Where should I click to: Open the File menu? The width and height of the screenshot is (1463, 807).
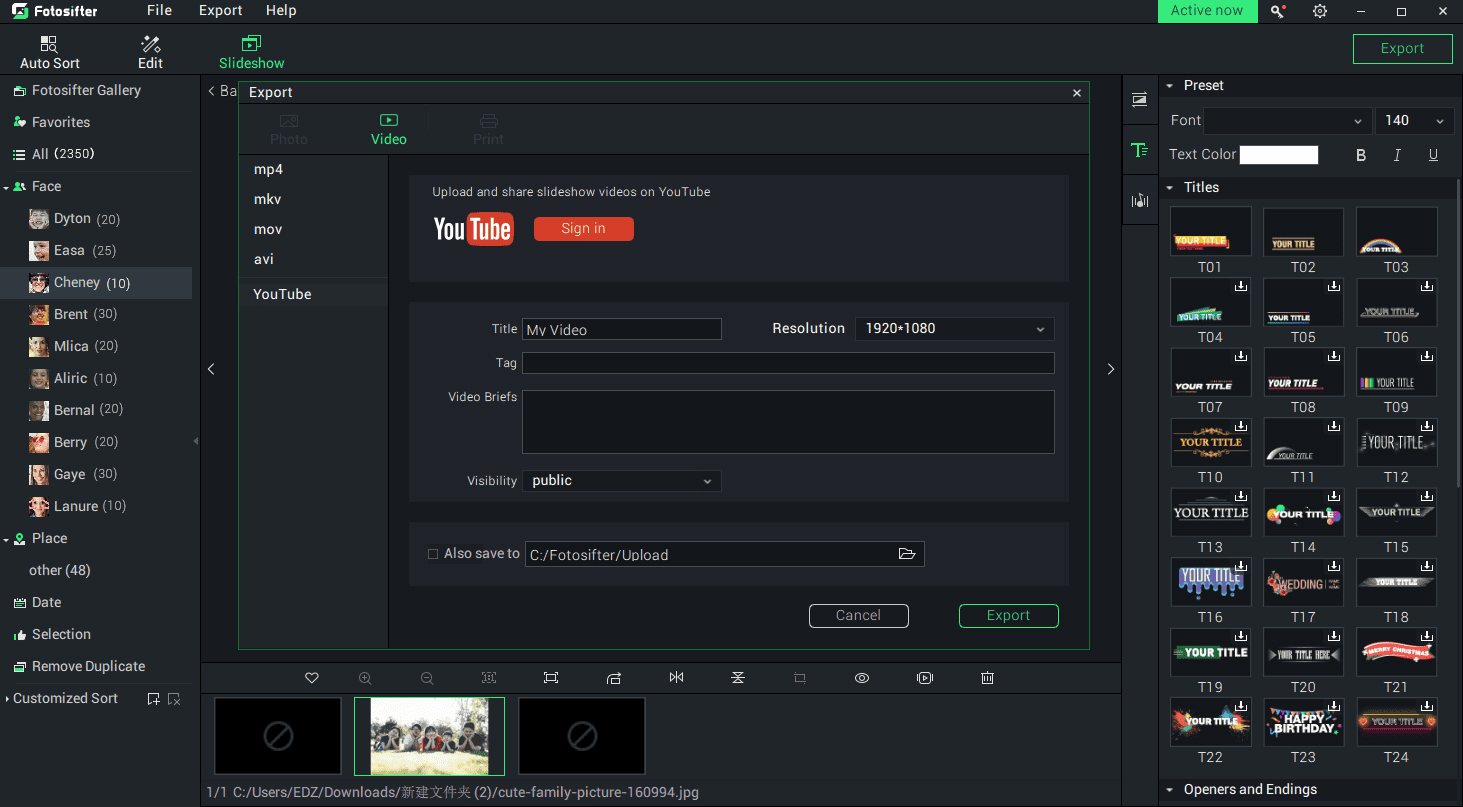point(159,10)
